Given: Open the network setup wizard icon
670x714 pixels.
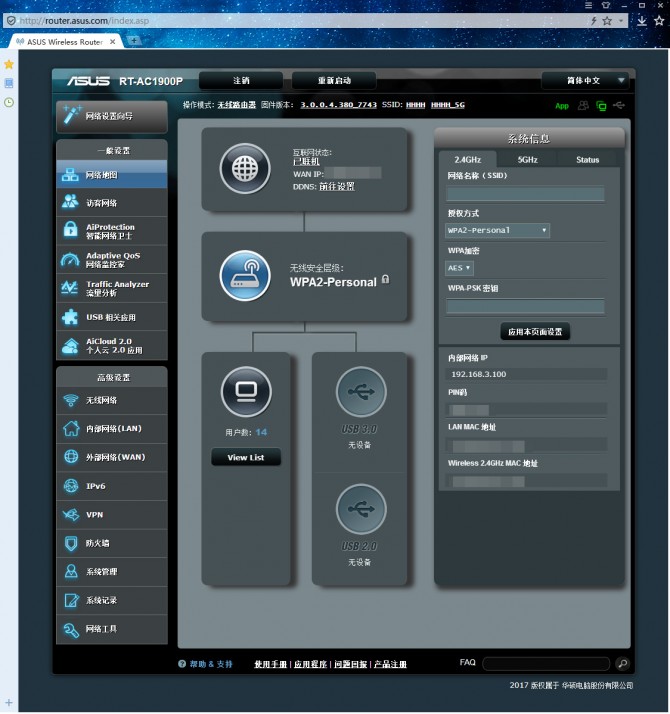Looking at the screenshot, I should click(72, 115).
